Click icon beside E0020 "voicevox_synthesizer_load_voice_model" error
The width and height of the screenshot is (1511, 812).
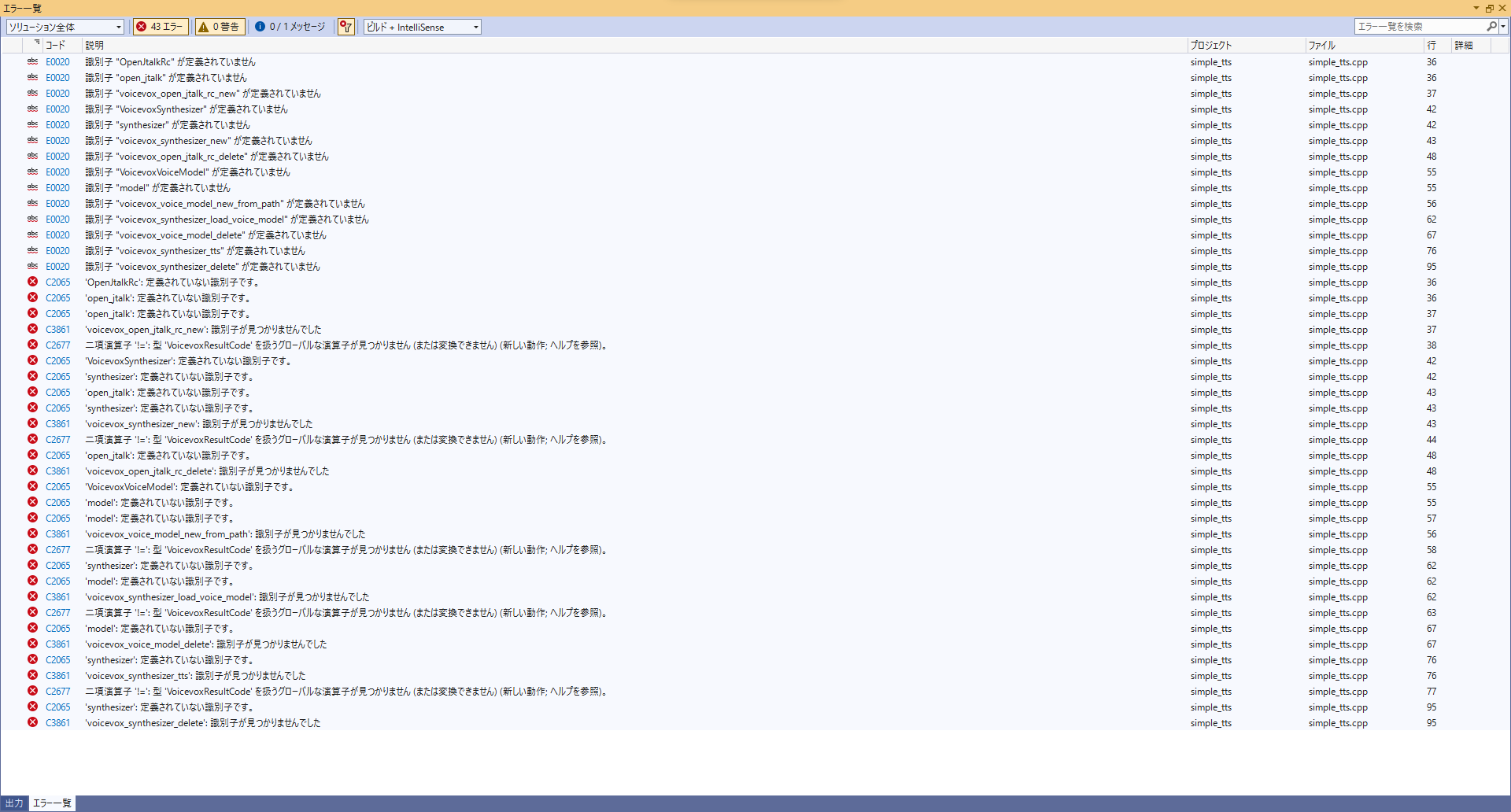(32, 219)
